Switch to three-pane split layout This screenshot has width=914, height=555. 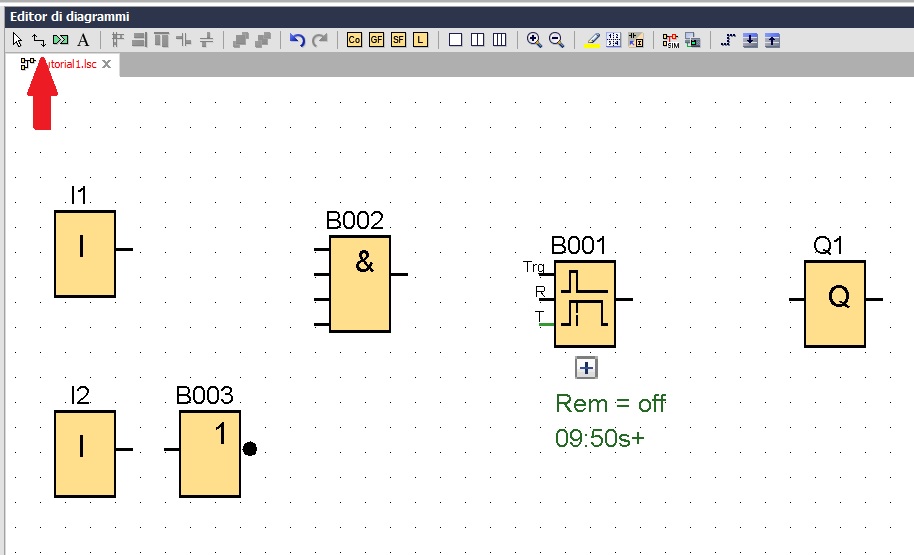pyautogui.click(x=499, y=40)
